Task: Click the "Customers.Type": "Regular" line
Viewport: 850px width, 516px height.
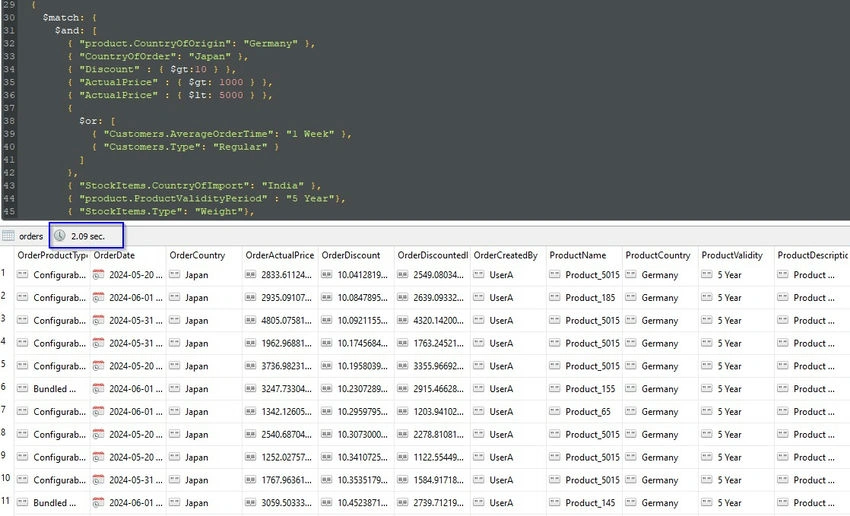Action: point(185,147)
